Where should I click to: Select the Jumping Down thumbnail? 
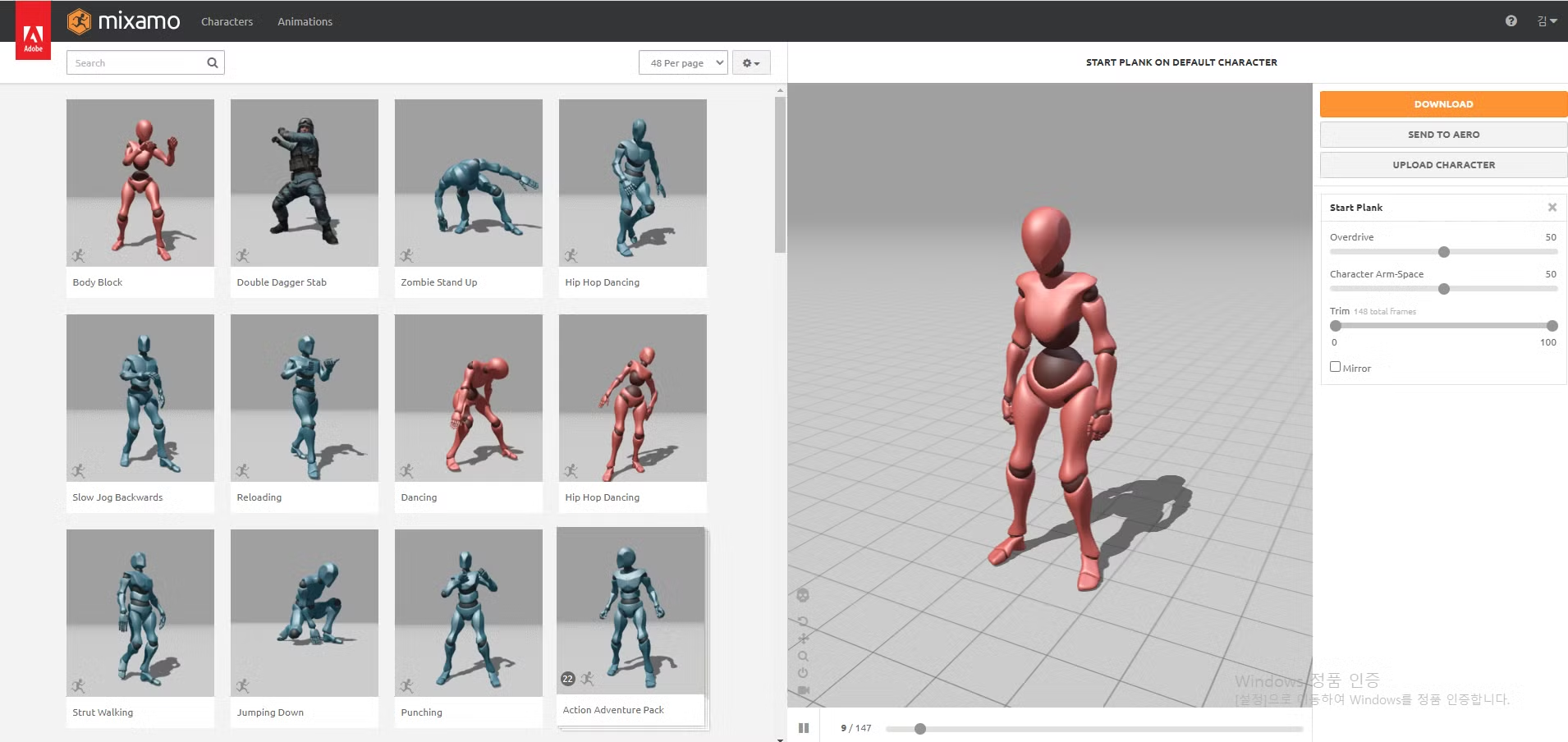point(305,613)
